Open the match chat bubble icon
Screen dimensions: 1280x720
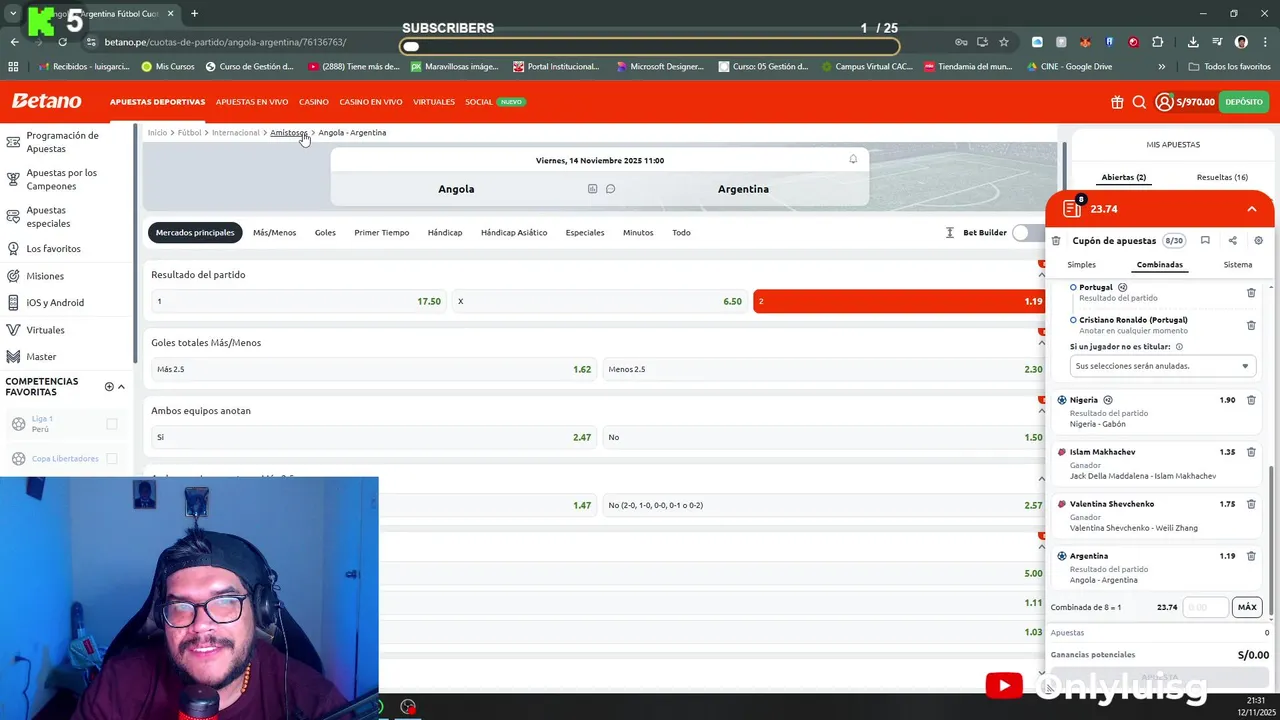(610, 189)
